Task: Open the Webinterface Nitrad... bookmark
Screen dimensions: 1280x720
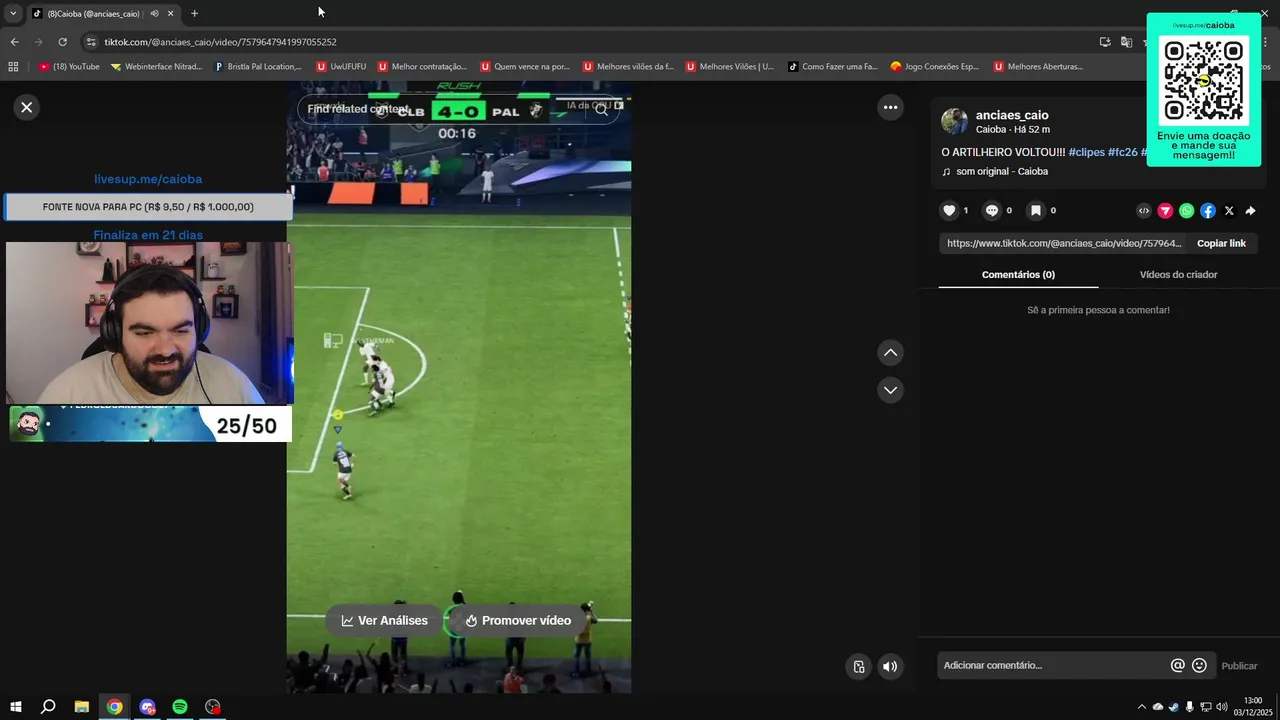Action: (156, 66)
